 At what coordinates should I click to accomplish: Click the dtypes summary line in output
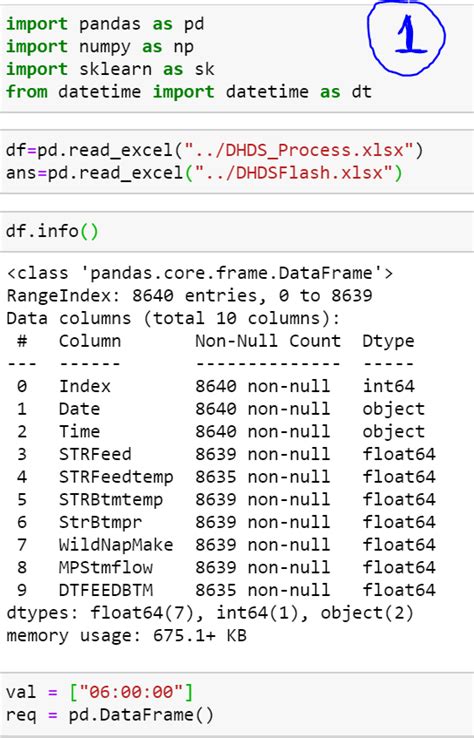pos(210,613)
